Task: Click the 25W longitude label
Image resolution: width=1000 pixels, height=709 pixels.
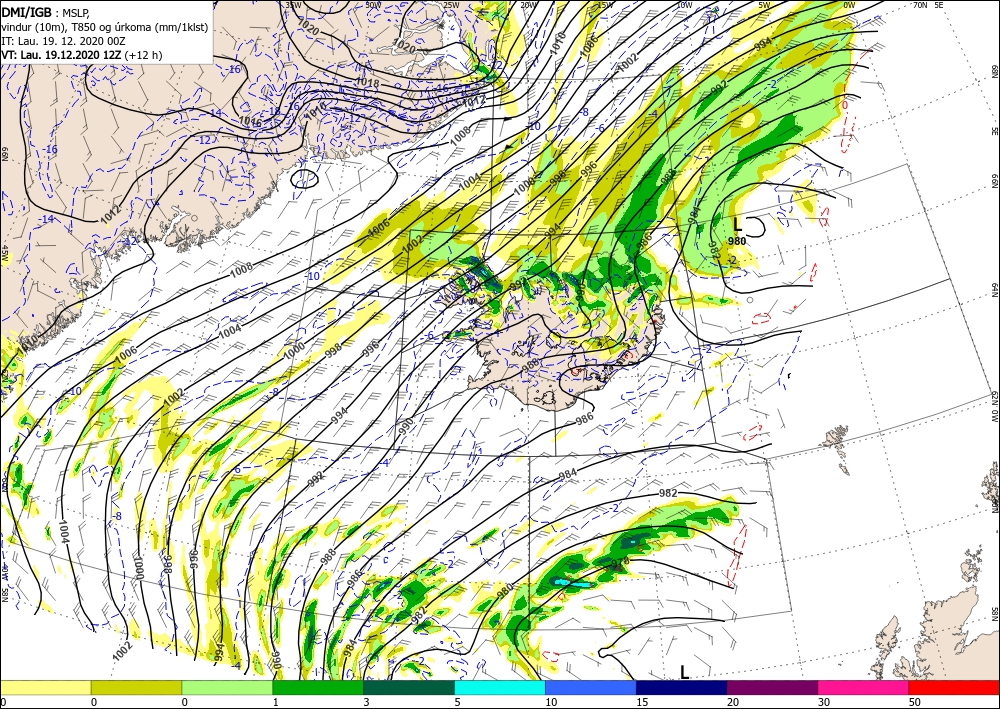Action: click(x=452, y=5)
